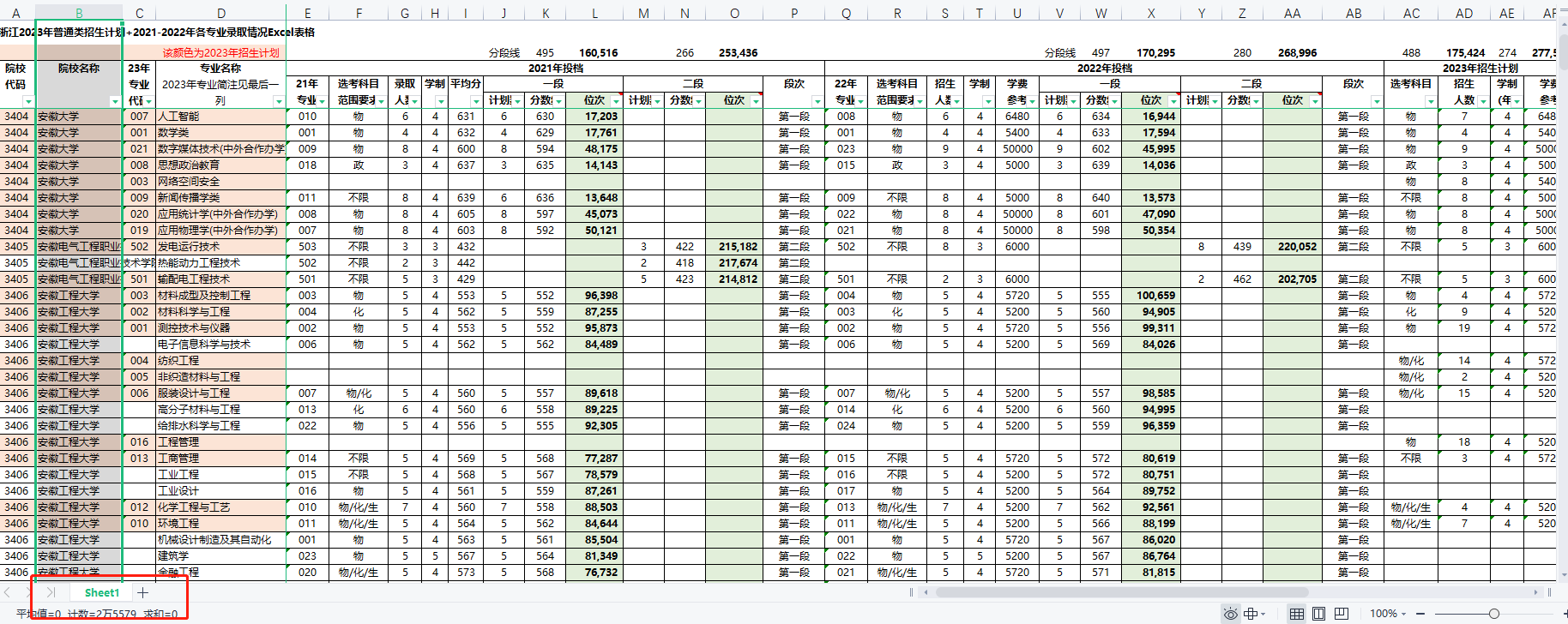1568x624 pixels.
Task: Select column L header
Action: tap(594, 13)
